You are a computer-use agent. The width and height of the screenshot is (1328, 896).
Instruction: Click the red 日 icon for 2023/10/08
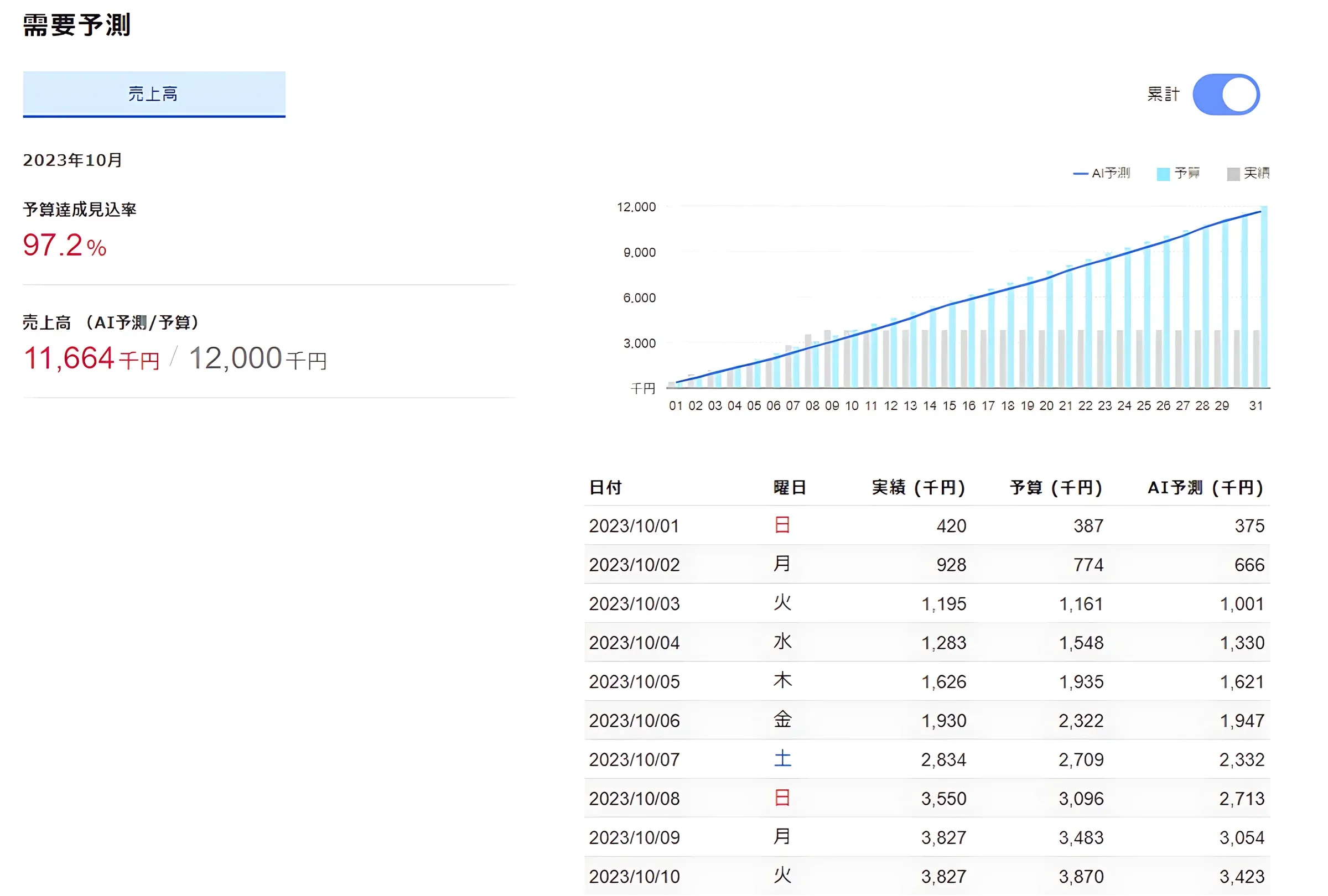click(x=782, y=797)
